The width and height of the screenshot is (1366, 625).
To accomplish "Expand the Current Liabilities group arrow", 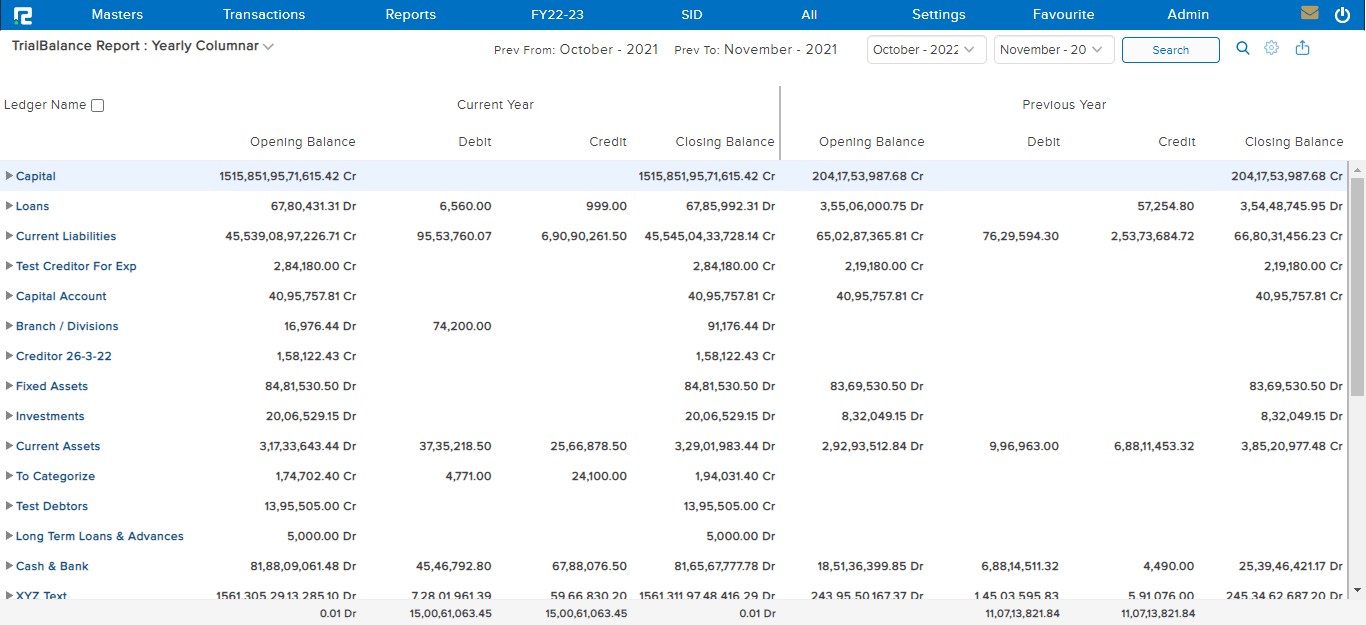I will click(x=9, y=236).
